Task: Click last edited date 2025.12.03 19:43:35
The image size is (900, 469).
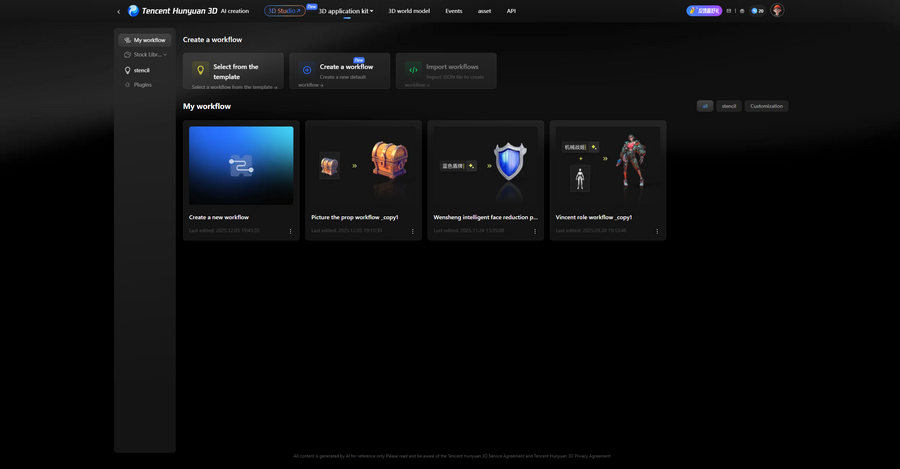Action: pyautogui.click(x=224, y=231)
